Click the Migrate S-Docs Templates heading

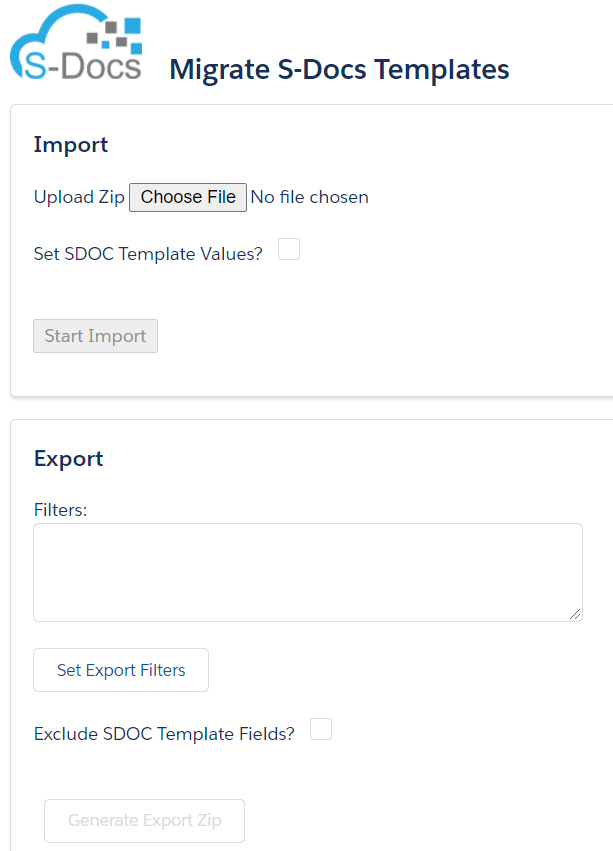(x=339, y=69)
